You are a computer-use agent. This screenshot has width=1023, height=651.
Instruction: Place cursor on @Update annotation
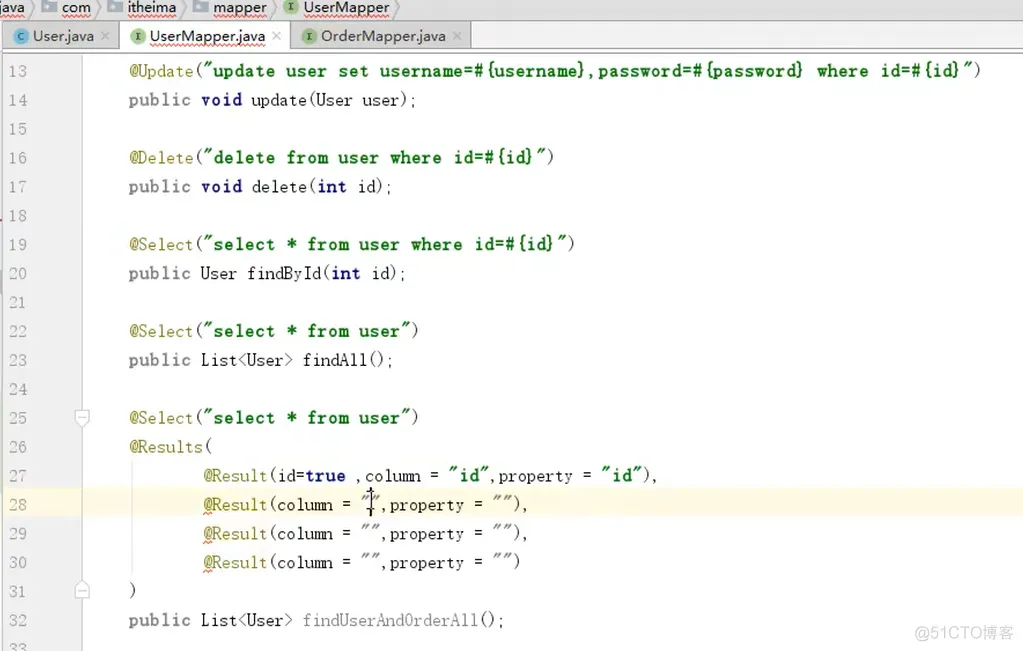click(161, 71)
